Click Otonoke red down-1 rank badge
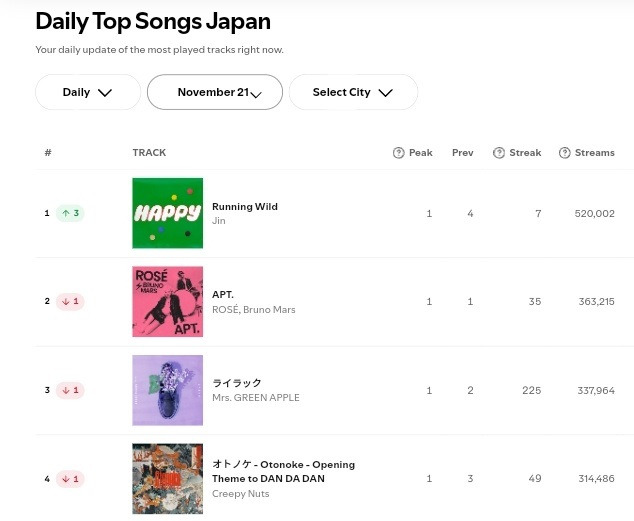This screenshot has width=634, height=521. [x=70, y=479]
